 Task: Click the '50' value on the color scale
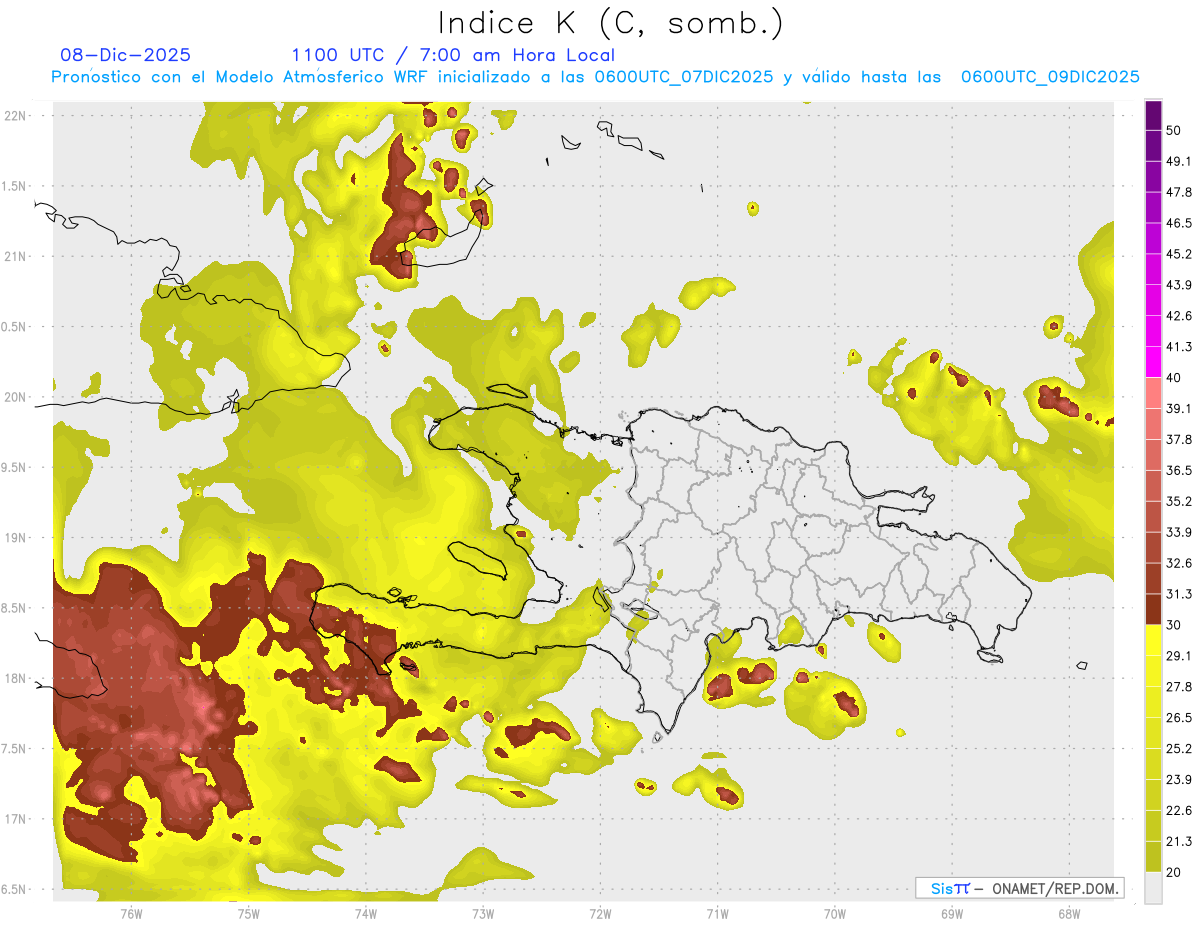click(x=1175, y=130)
